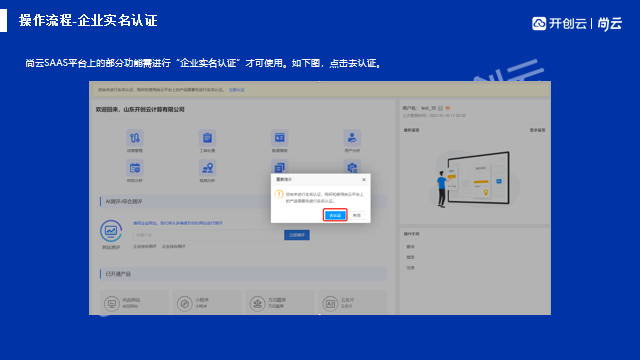Open the route-shaped icon in the first icon row
Image resolution: width=640 pixels, height=360 pixels.
(x=135, y=138)
